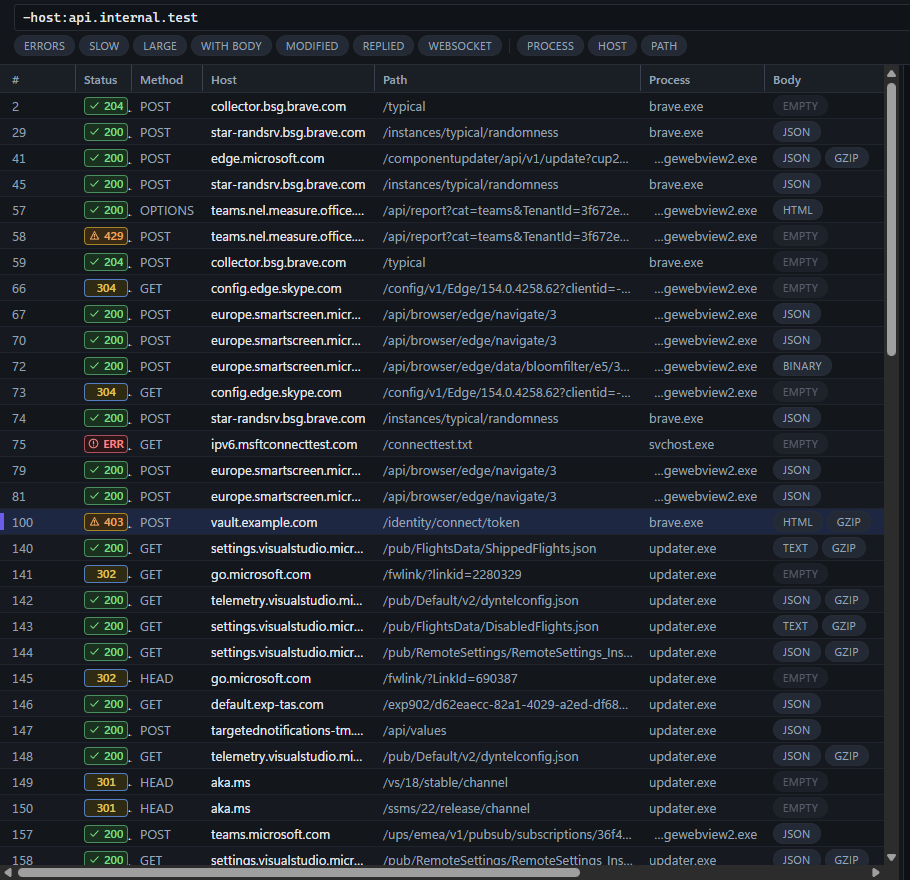Toggle the PROCESS filter chip
The width and height of the screenshot is (910, 880).
(550, 46)
